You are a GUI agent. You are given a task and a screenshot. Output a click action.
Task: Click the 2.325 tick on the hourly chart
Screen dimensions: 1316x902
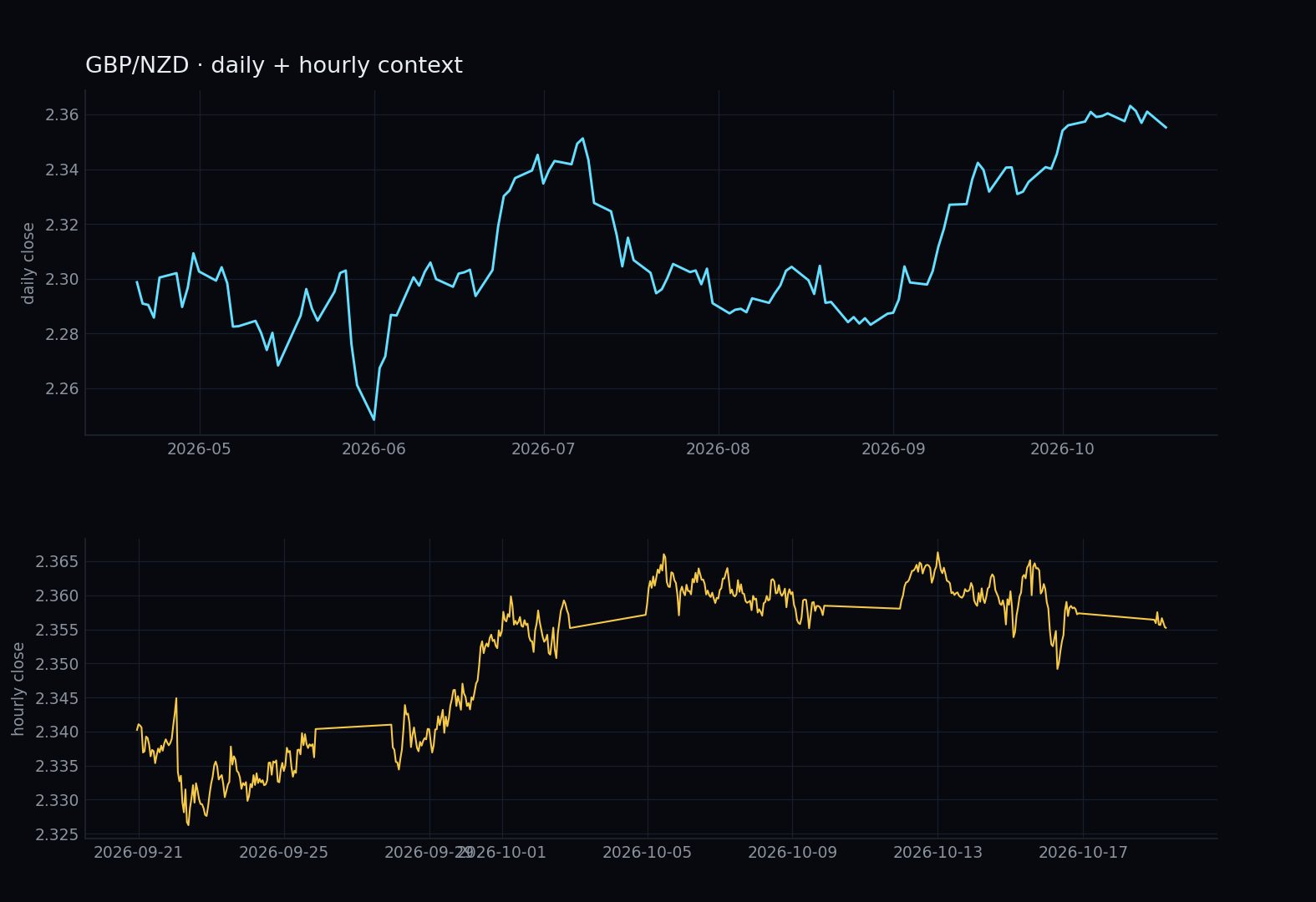[57, 835]
